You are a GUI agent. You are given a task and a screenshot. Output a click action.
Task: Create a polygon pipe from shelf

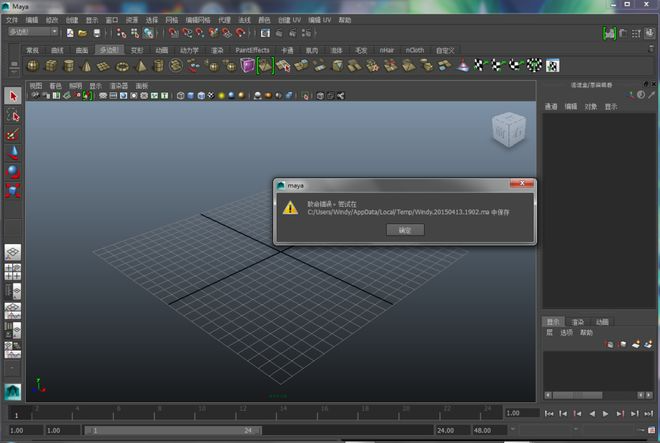click(158, 66)
